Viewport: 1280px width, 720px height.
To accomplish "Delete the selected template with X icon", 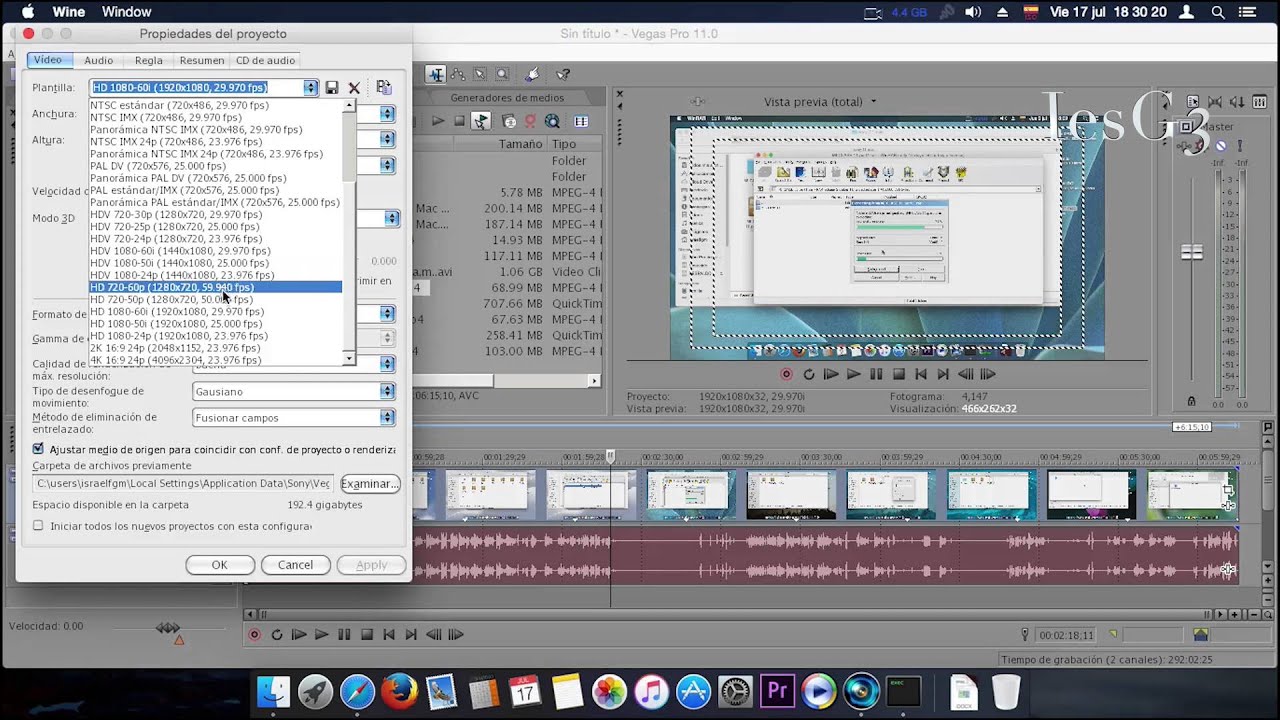I will 354,88.
